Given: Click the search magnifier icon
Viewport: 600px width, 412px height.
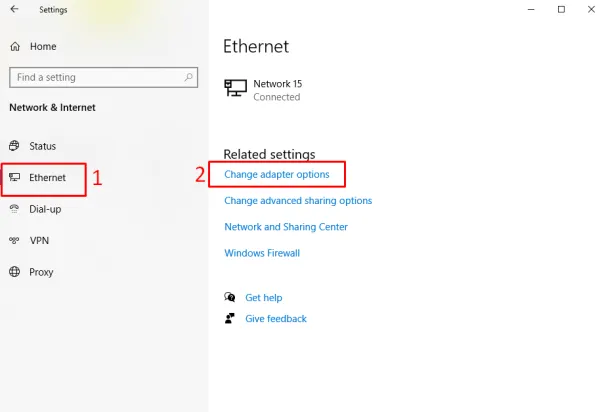Looking at the screenshot, I should click(186, 77).
